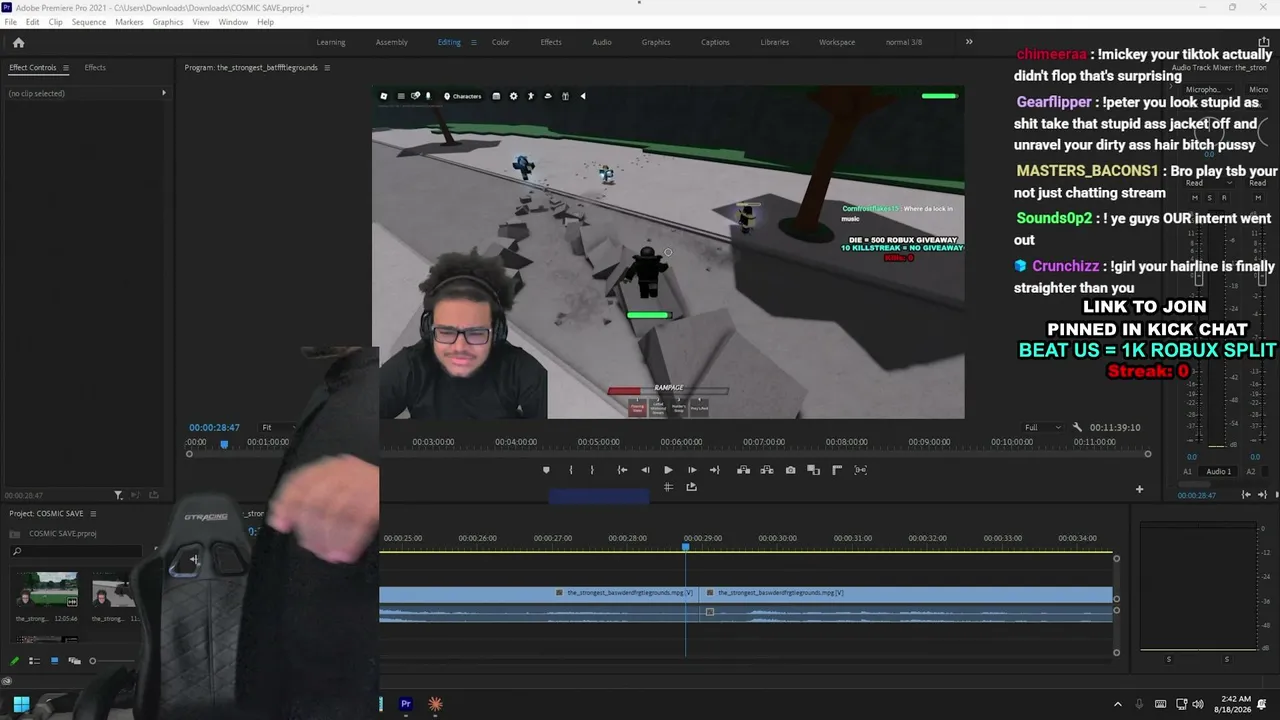Click the filter funnel icon in Effect Controls

[118, 495]
